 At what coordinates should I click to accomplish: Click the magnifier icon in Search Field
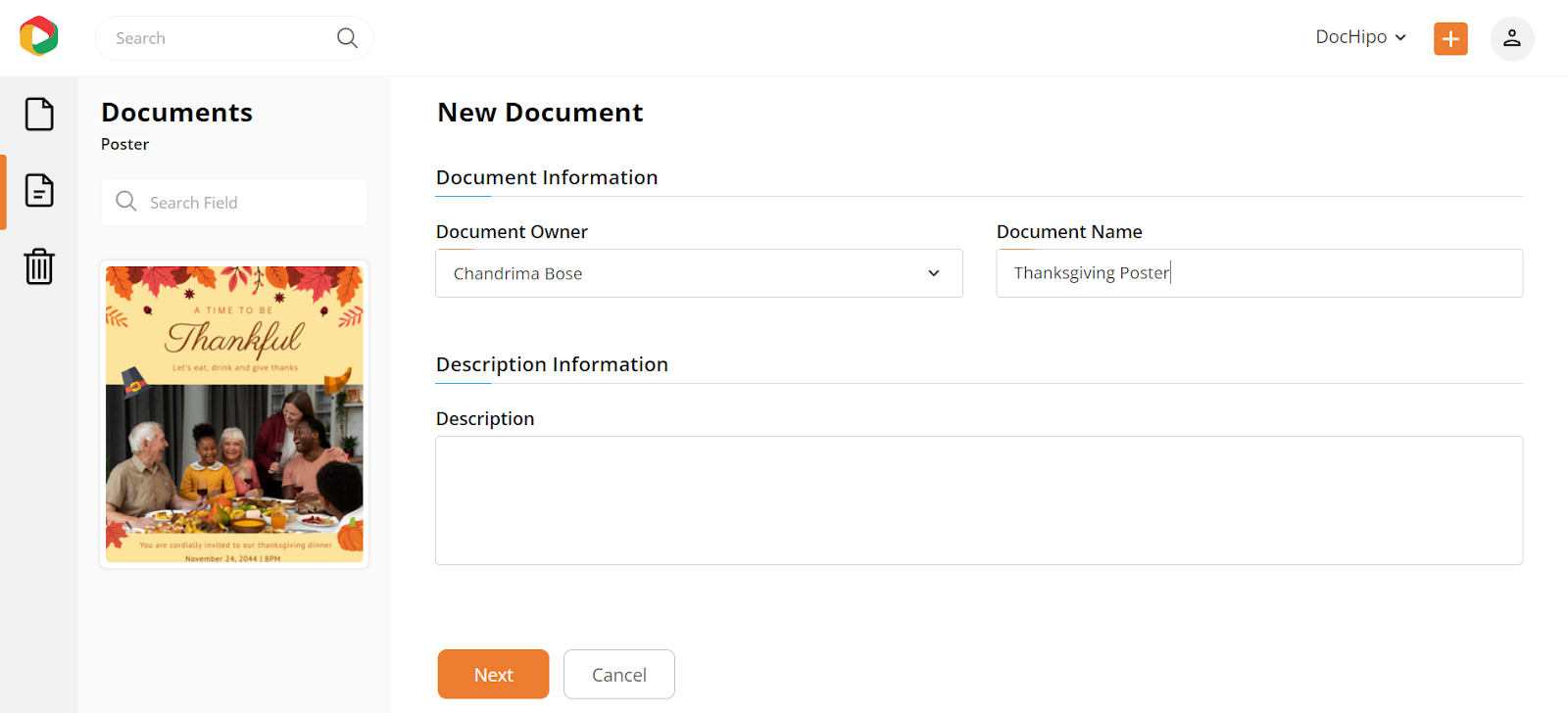coord(126,202)
